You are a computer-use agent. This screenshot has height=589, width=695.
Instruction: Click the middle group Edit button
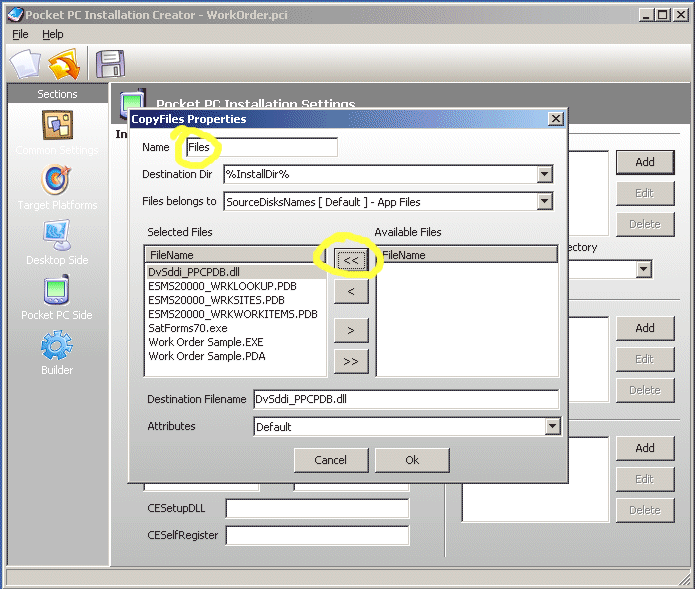[x=645, y=359]
